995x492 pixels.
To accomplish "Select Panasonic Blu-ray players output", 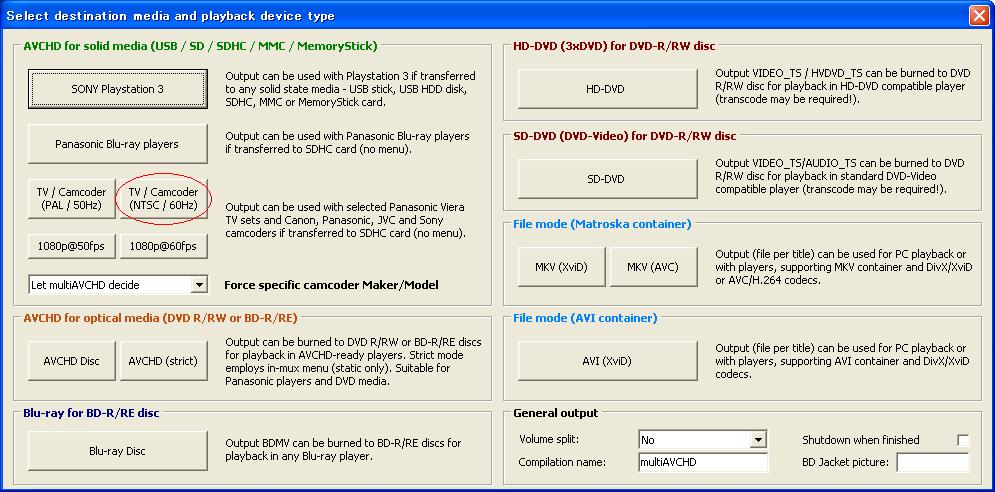I will click(x=118, y=144).
